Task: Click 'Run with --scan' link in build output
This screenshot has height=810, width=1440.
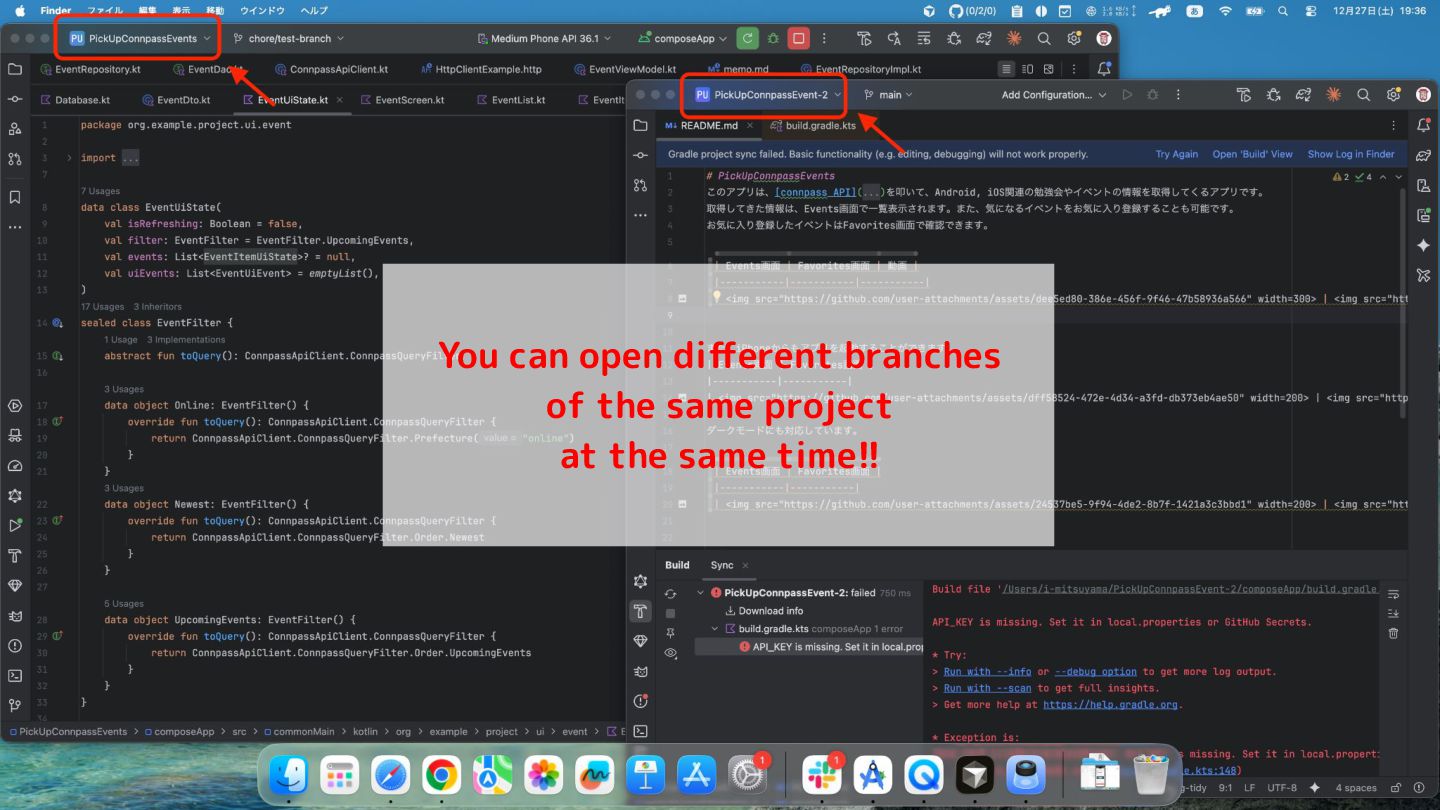Action: click(988, 688)
